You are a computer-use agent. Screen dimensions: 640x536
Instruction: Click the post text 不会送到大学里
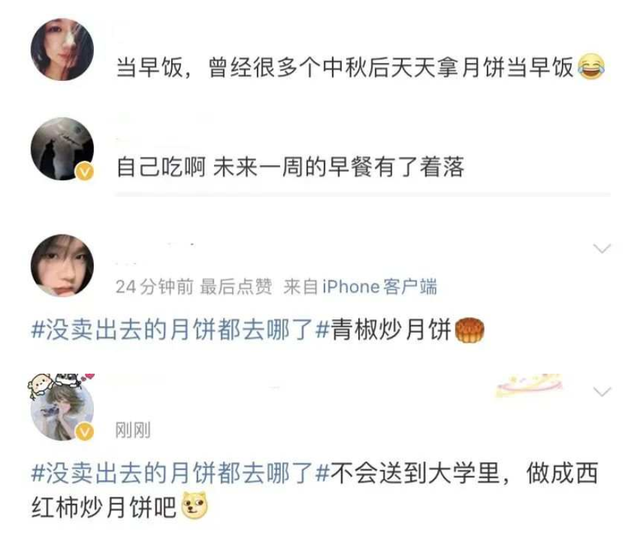[415, 474]
